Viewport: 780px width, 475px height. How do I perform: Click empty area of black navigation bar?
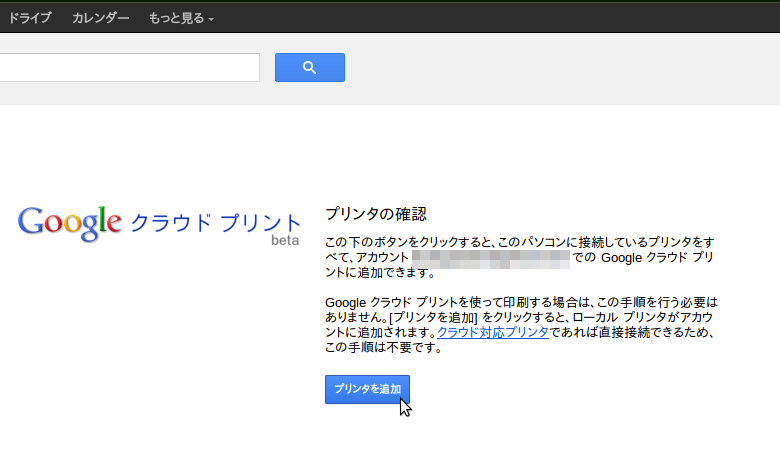pos(500,18)
